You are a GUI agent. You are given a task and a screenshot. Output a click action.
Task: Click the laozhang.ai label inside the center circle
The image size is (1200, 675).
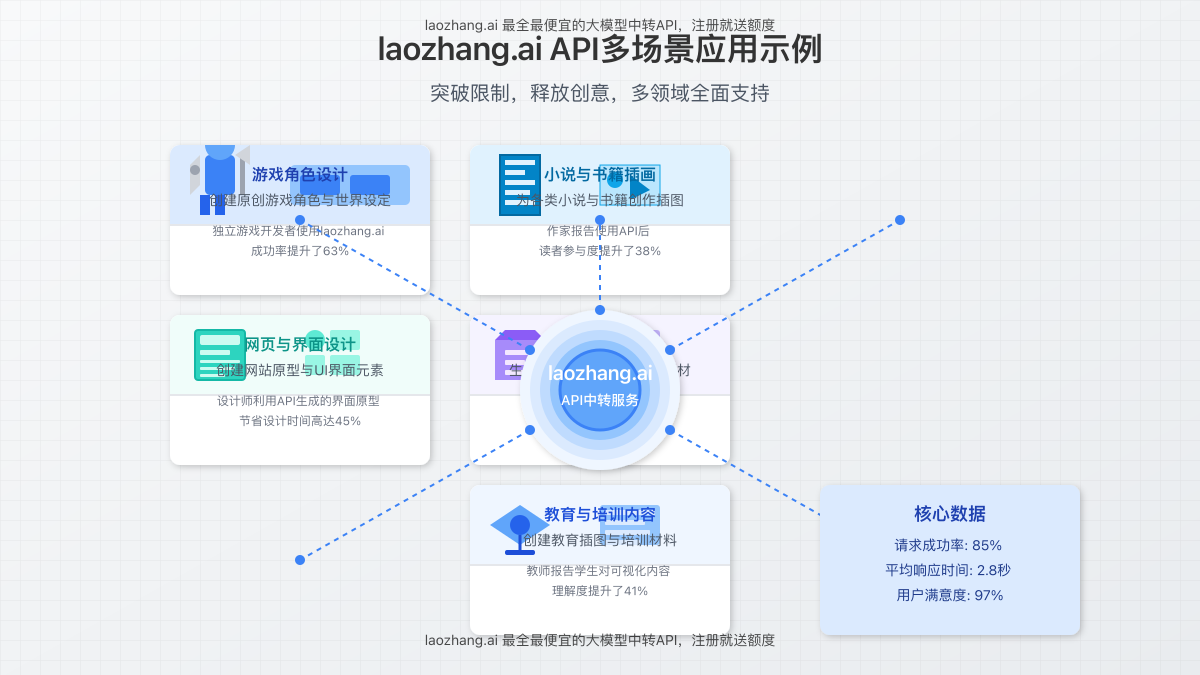coord(600,374)
